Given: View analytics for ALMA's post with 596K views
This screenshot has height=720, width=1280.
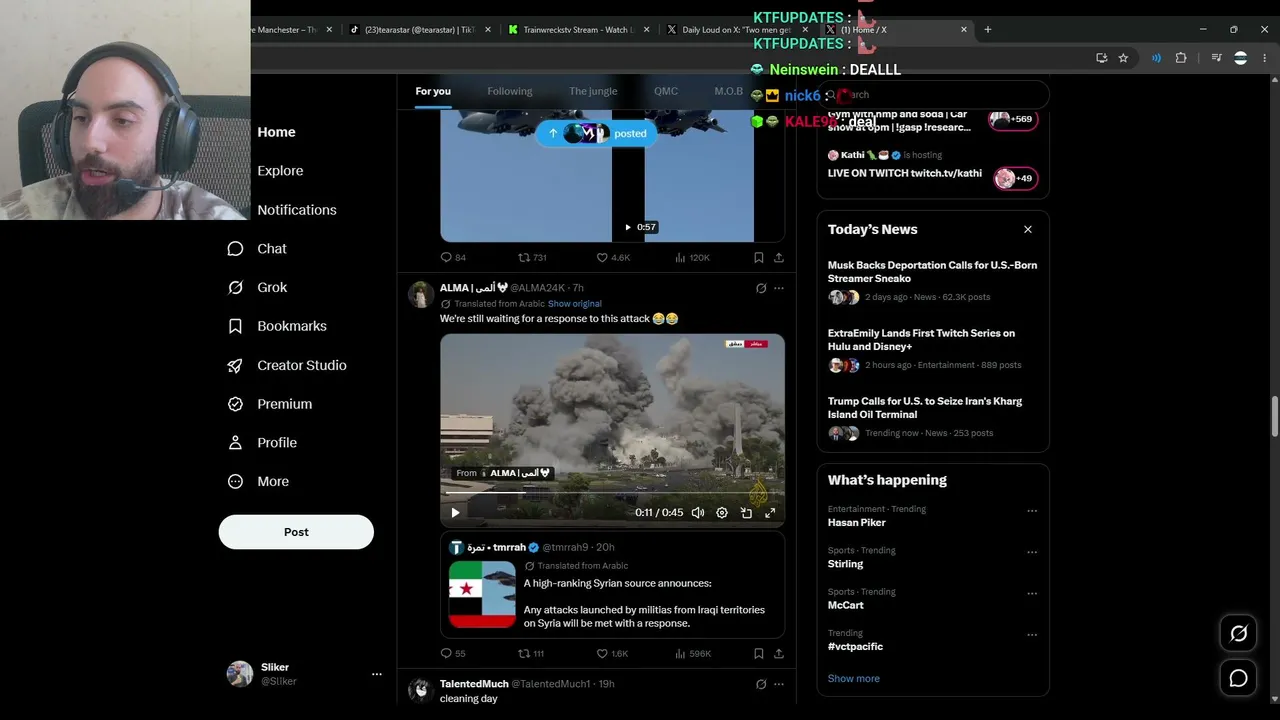Looking at the screenshot, I should click(680, 653).
